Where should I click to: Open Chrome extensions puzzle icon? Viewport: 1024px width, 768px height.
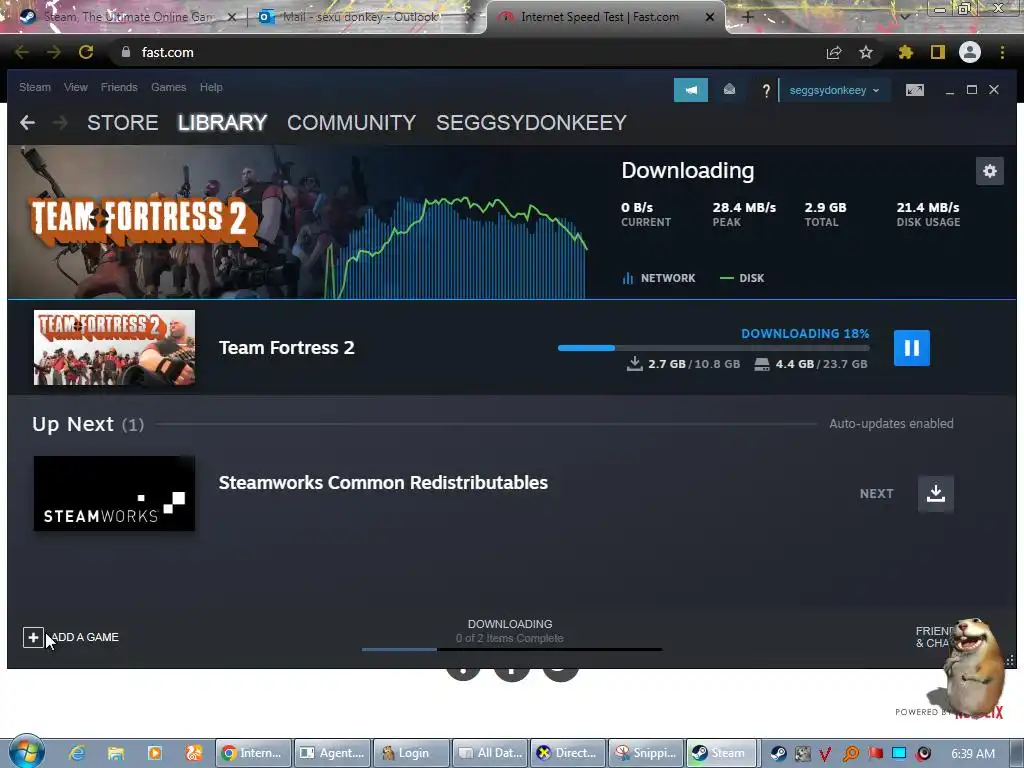click(905, 52)
